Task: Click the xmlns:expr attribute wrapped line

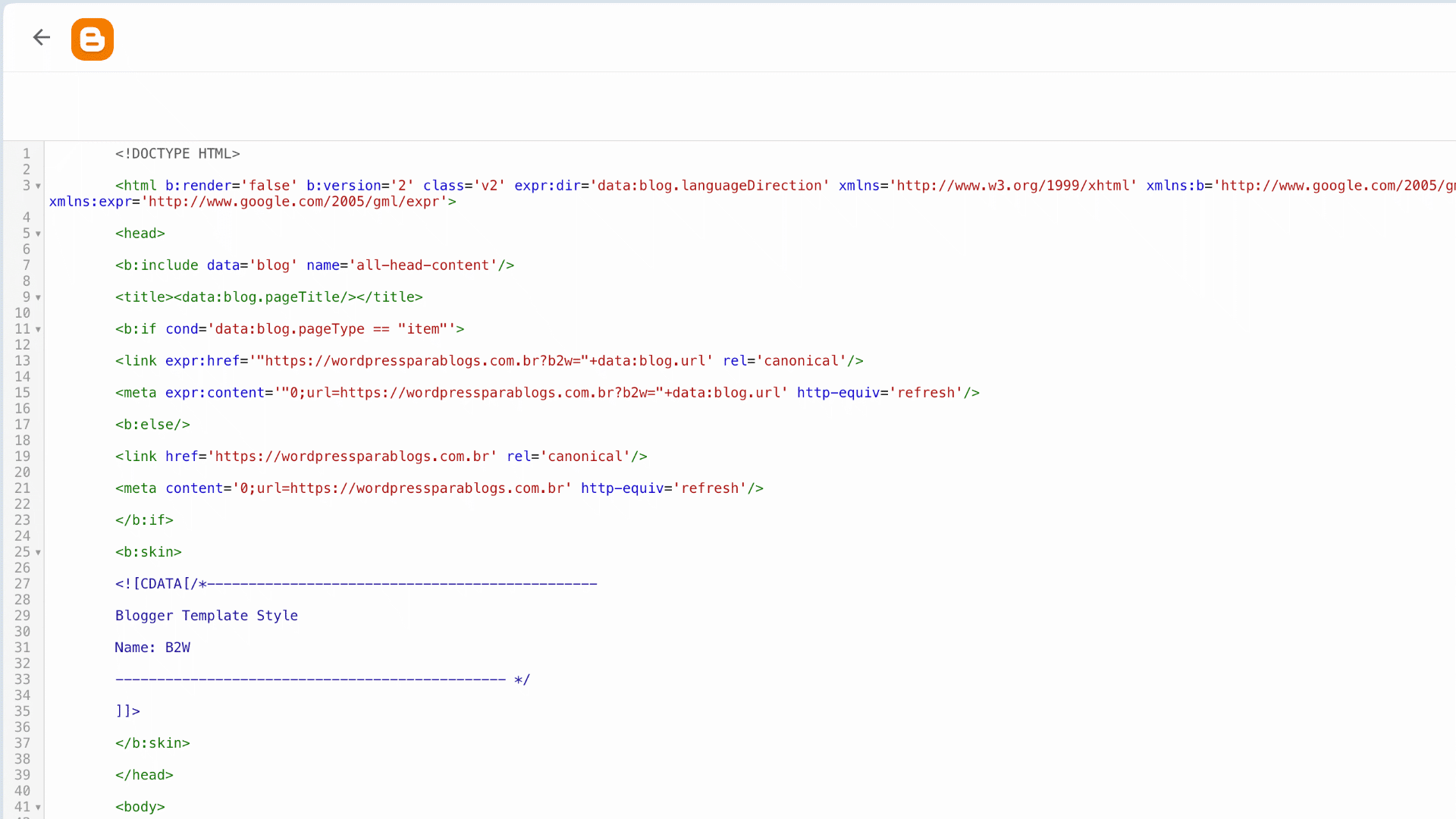Action: (253, 202)
